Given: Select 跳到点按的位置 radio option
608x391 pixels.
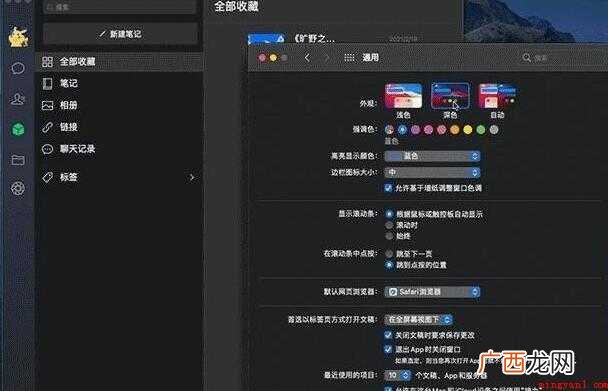Looking at the screenshot, I should pyautogui.click(x=389, y=265).
